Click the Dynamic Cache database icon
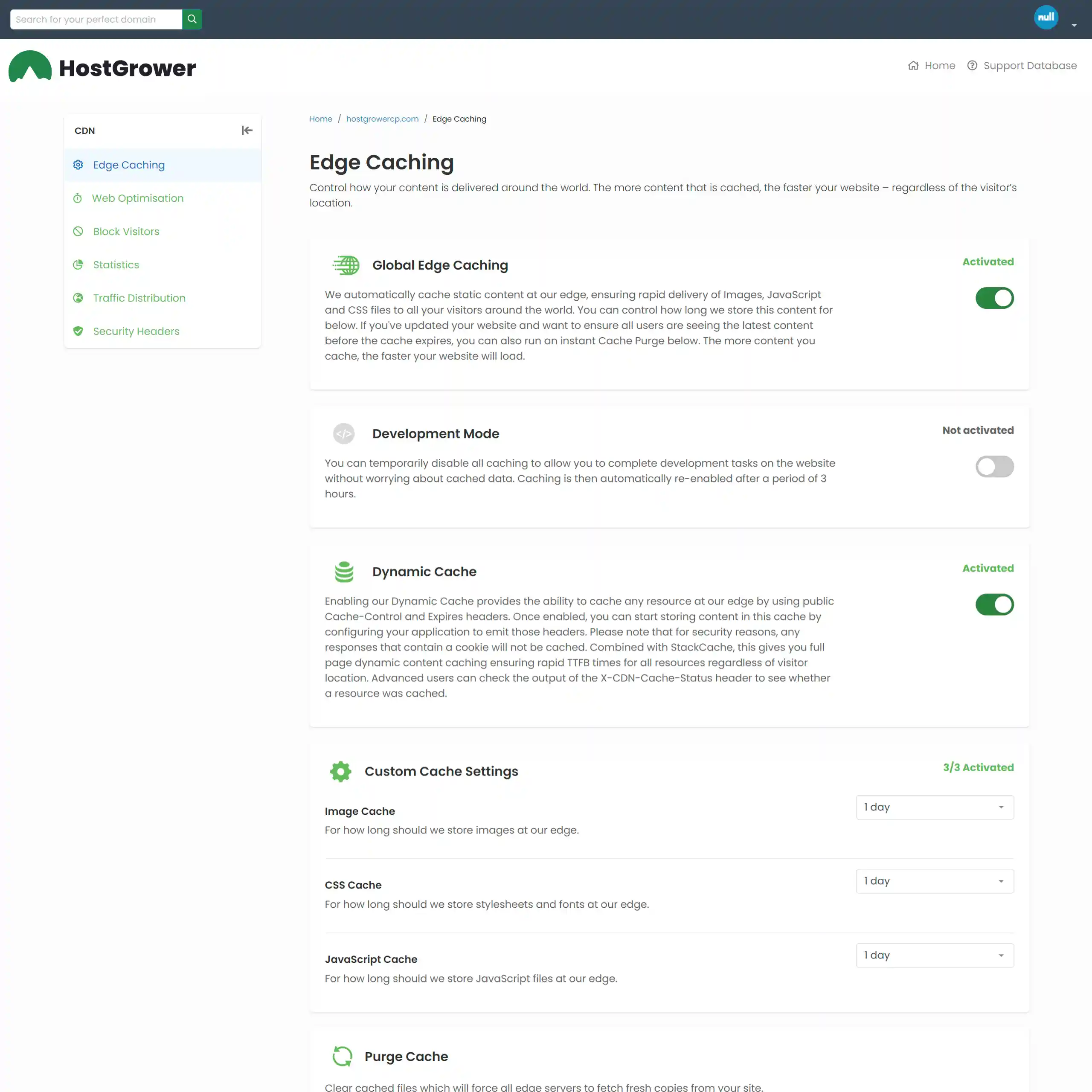 pyautogui.click(x=344, y=572)
